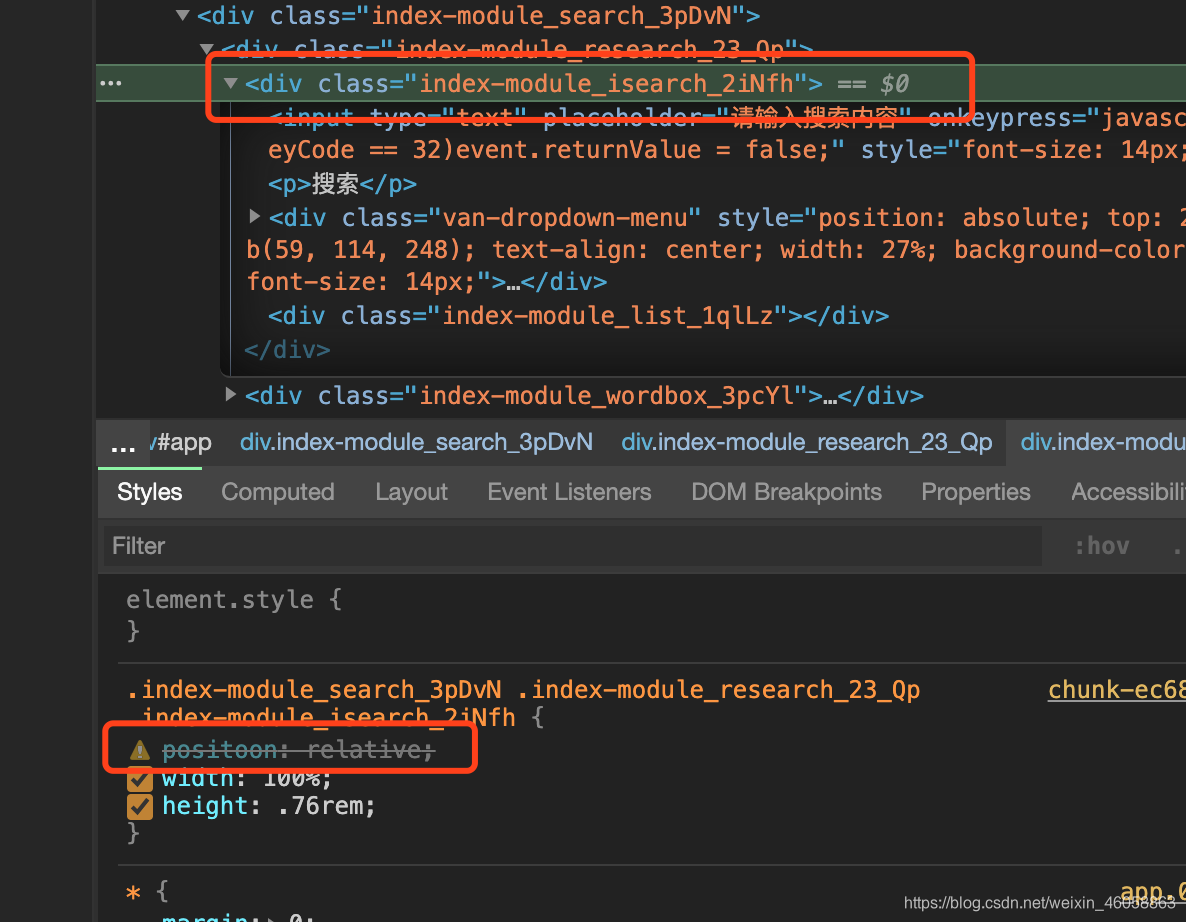1186x922 pixels.
Task: Open the chunk-ec68 stylesheet source link
Action: click(x=1116, y=690)
